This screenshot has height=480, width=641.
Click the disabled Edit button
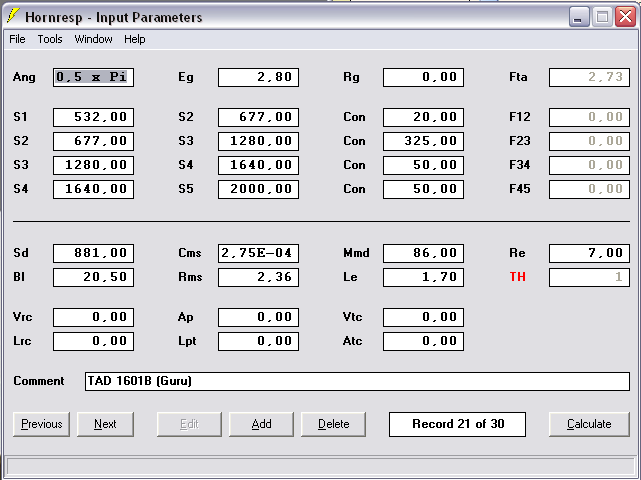click(x=189, y=424)
